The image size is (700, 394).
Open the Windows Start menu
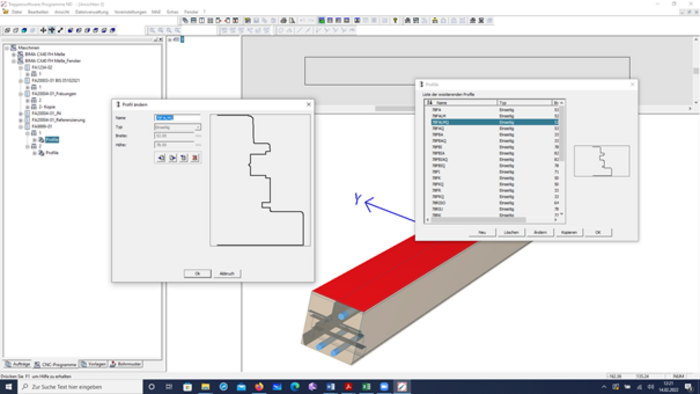(x=8, y=386)
